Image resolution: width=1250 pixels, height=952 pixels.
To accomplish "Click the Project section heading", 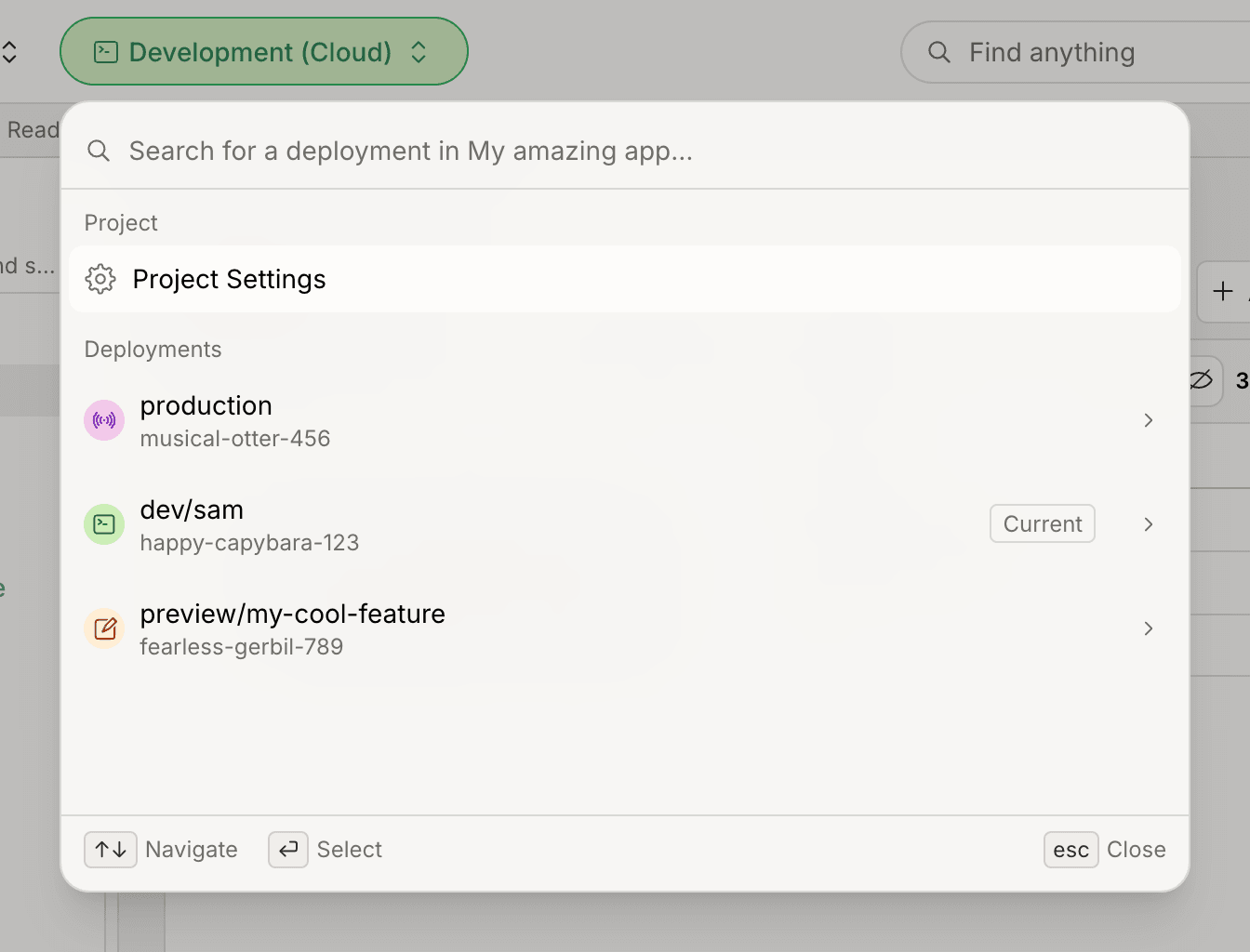I will click(x=121, y=223).
